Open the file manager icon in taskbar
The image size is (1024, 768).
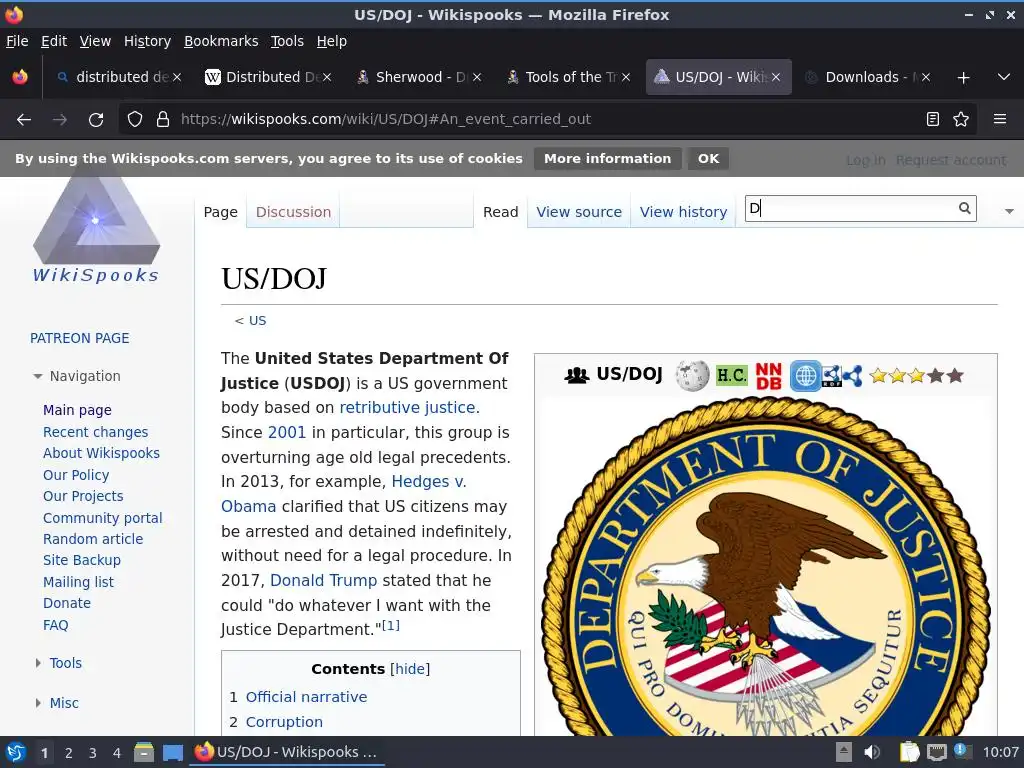pyautogui.click(x=144, y=752)
